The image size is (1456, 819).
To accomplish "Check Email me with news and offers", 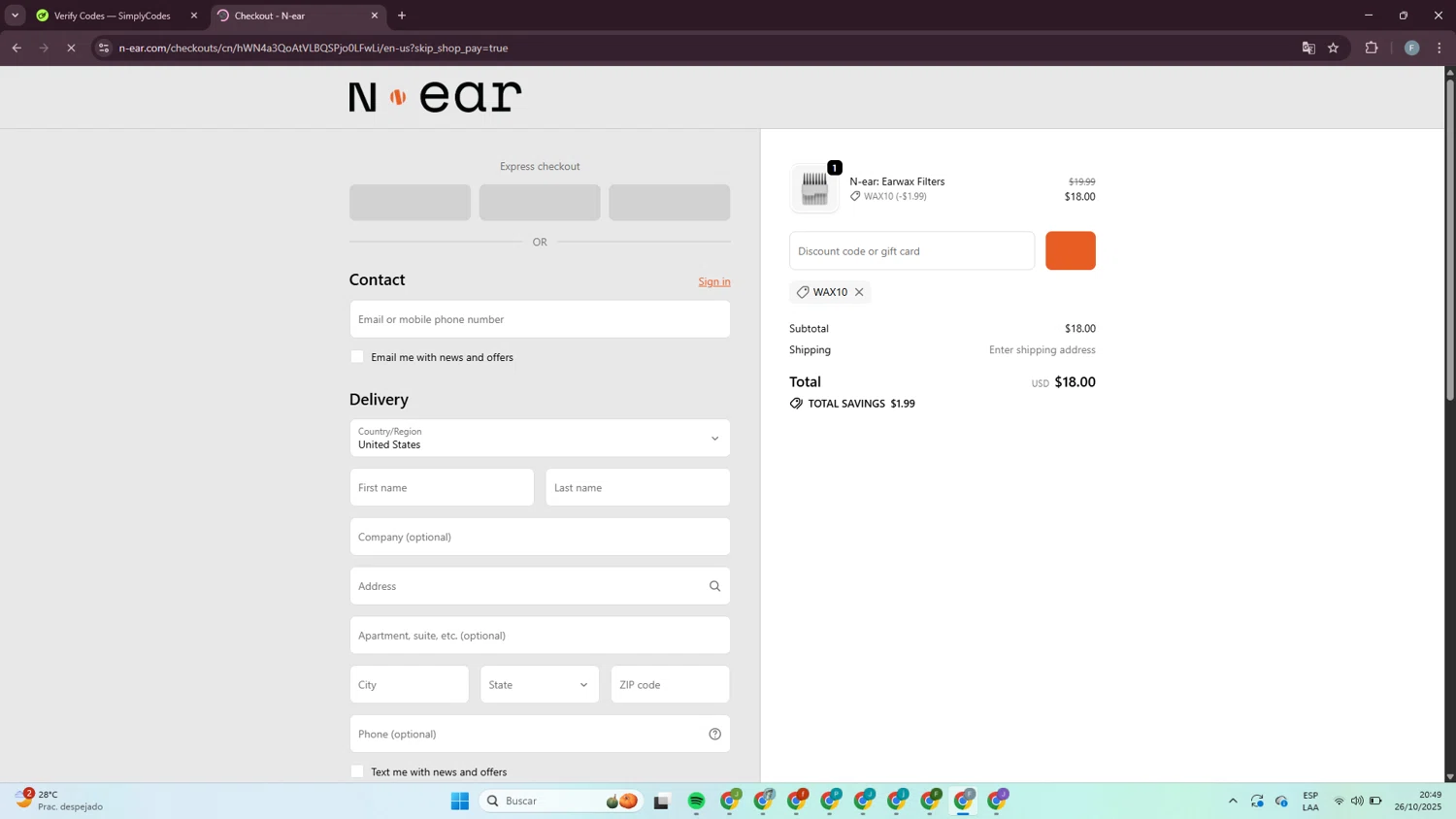I will (x=357, y=357).
